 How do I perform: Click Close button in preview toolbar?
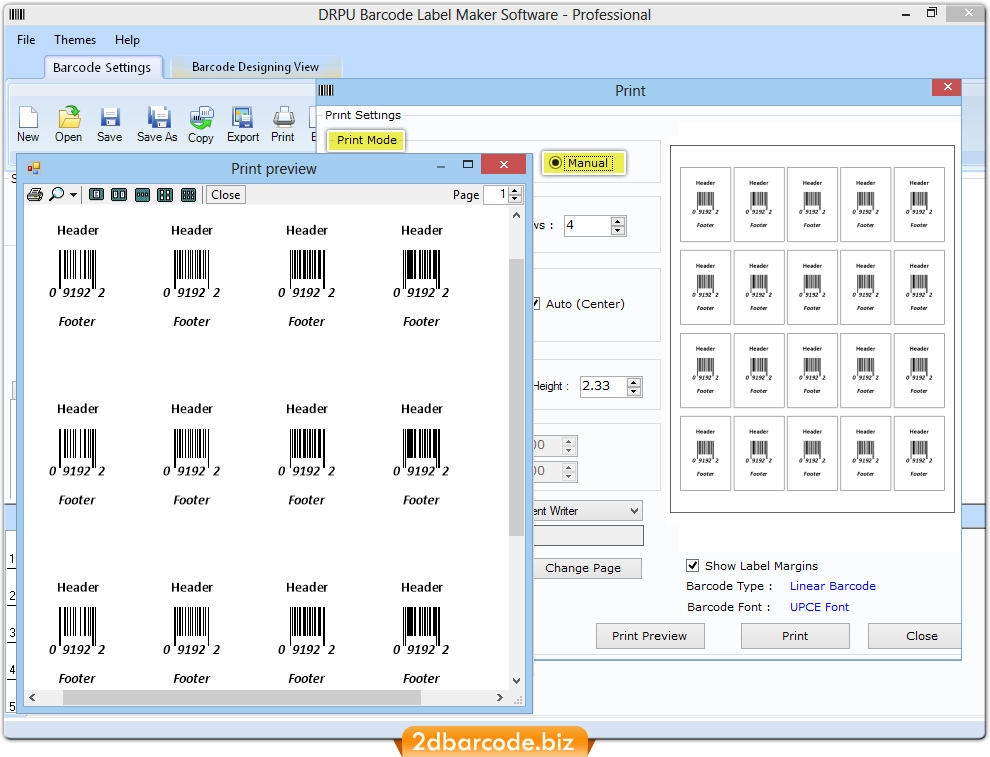225,194
